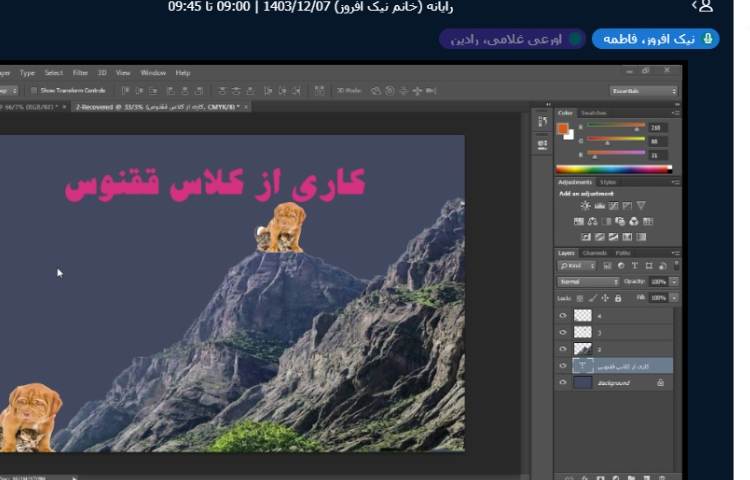This screenshot has height=480, width=750.
Task: Add a Channel Mixer adjustment layer
Action: tap(634, 221)
